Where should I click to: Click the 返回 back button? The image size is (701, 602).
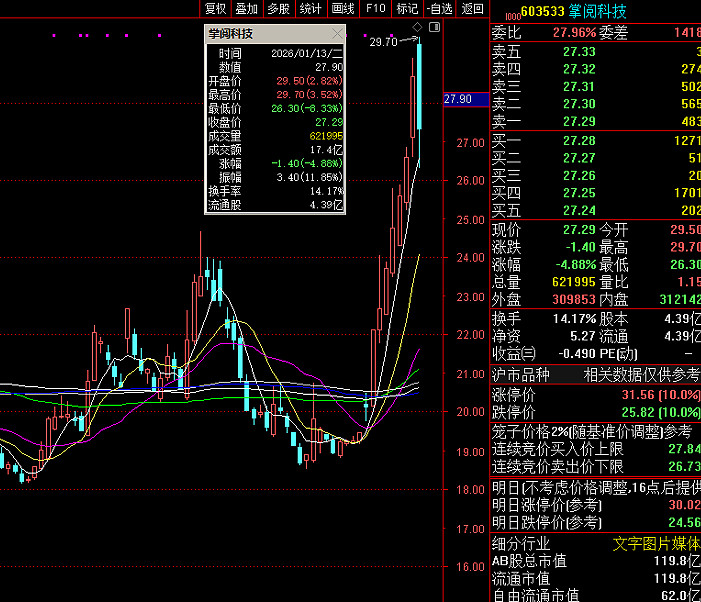pos(472,8)
